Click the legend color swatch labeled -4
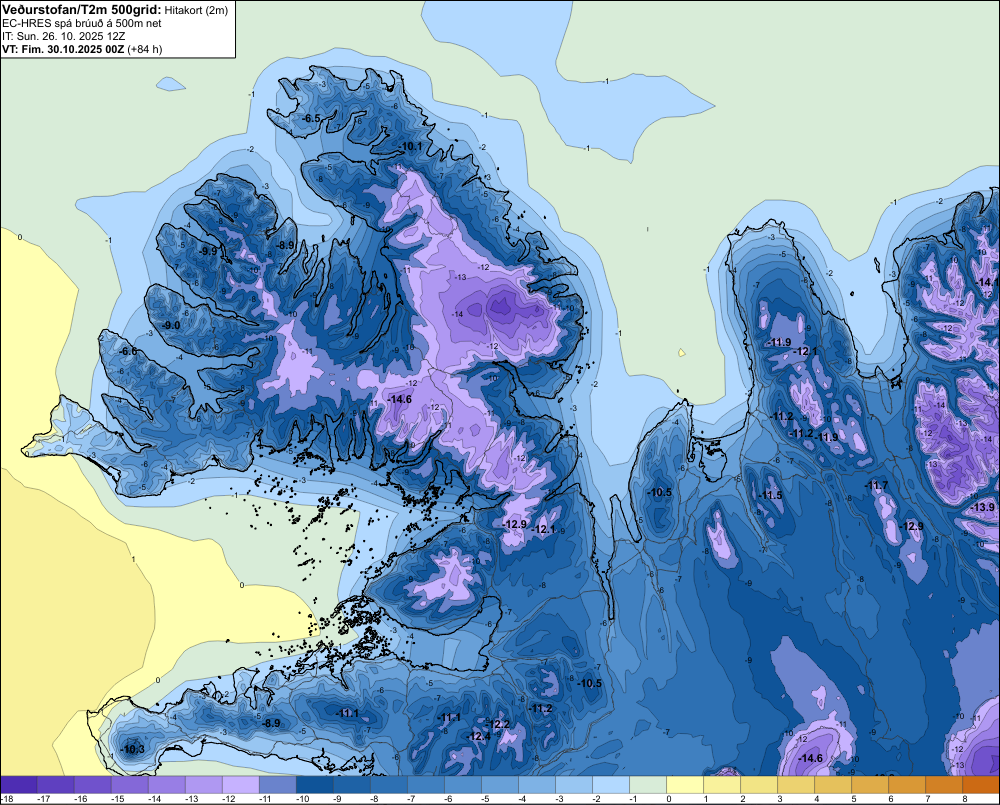The height and width of the screenshot is (805, 1000). click(x=537, y=785)
